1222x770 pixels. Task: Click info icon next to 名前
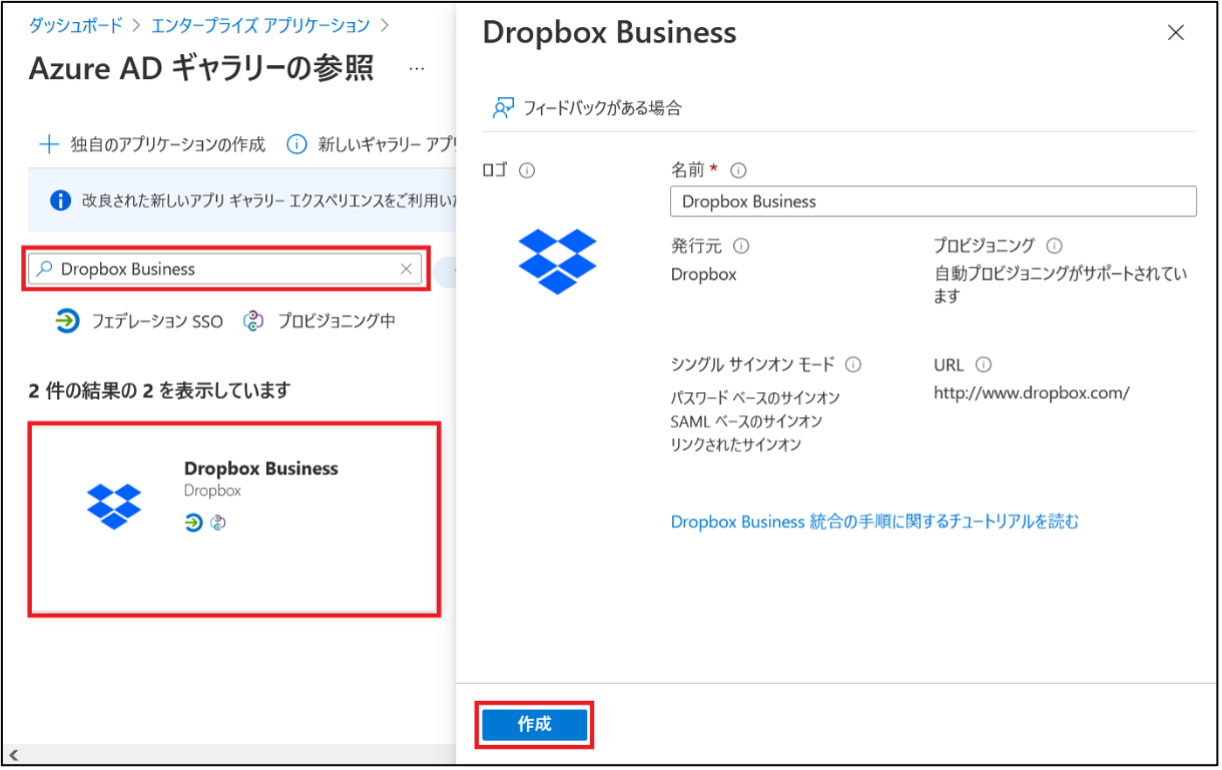[x=739, y=170]
